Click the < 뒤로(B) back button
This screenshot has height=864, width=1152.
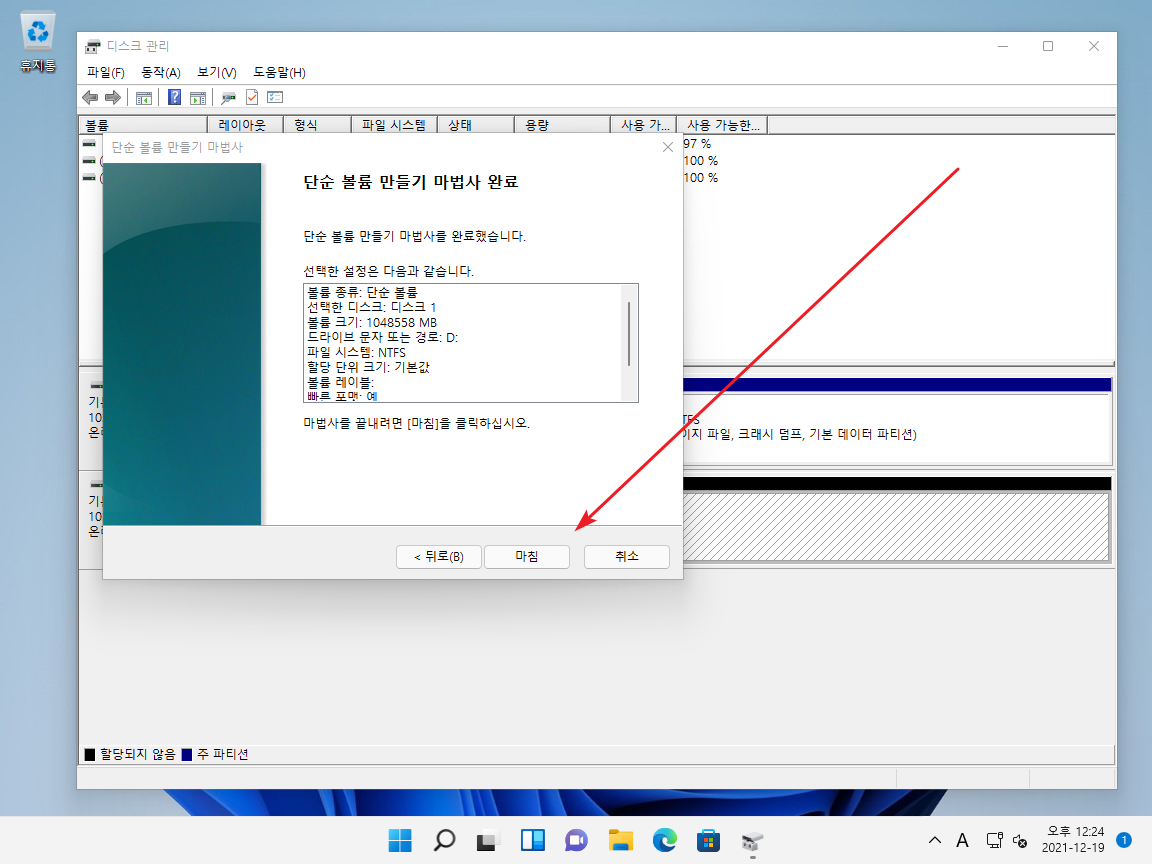tap(439, 556)
